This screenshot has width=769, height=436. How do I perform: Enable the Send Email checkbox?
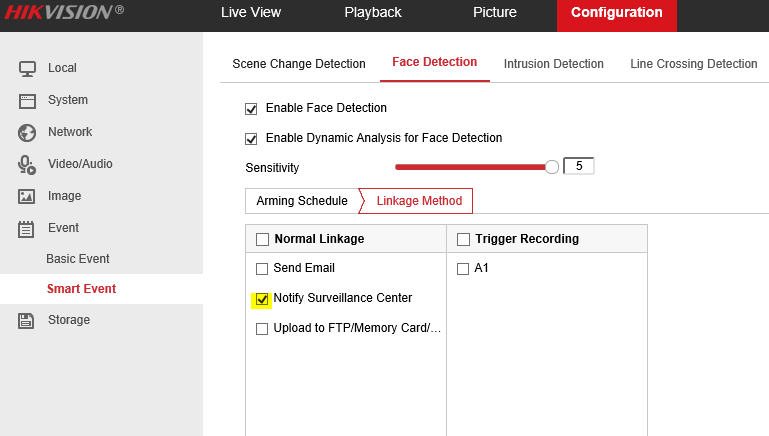262,268
